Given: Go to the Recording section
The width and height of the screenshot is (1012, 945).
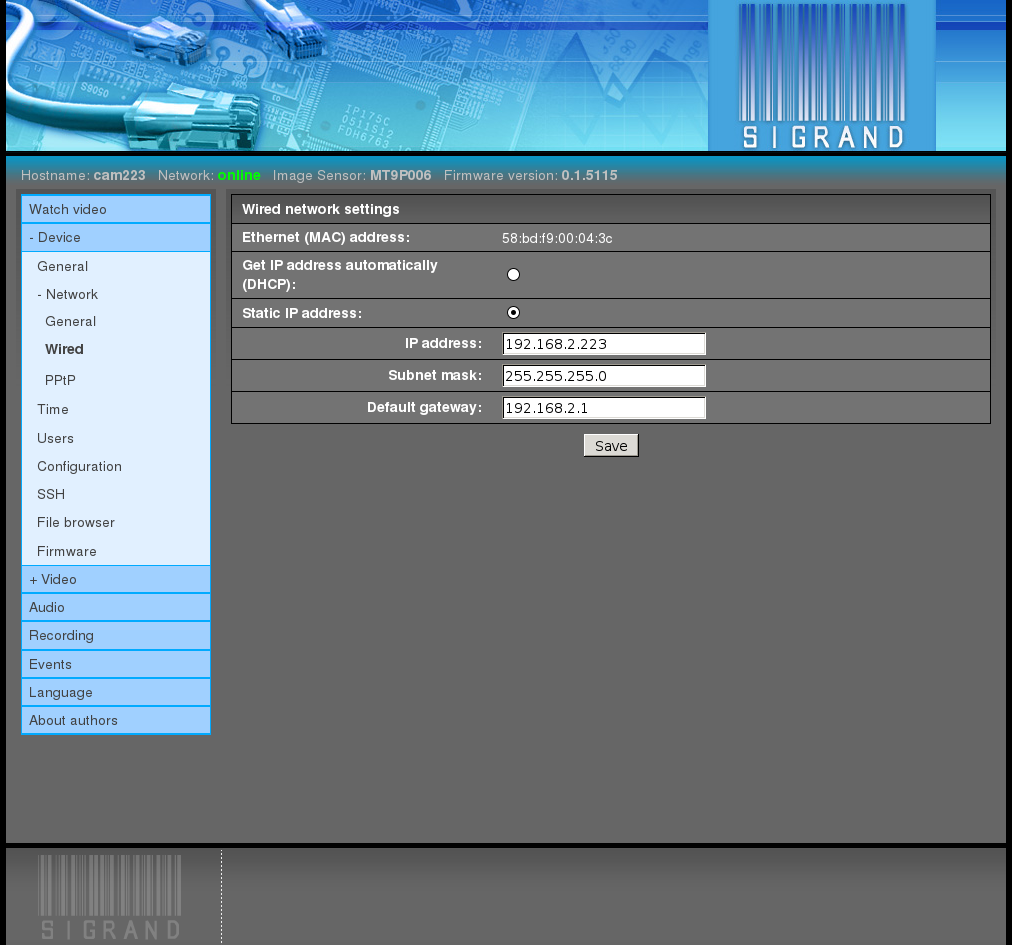Looking at the screenshot, I should (61, 636).
